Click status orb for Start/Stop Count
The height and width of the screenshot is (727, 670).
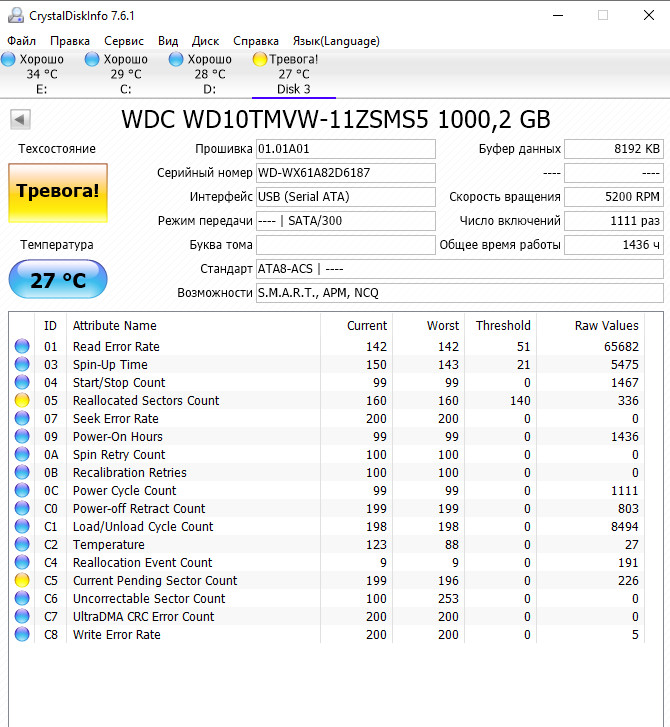[22, 382]
